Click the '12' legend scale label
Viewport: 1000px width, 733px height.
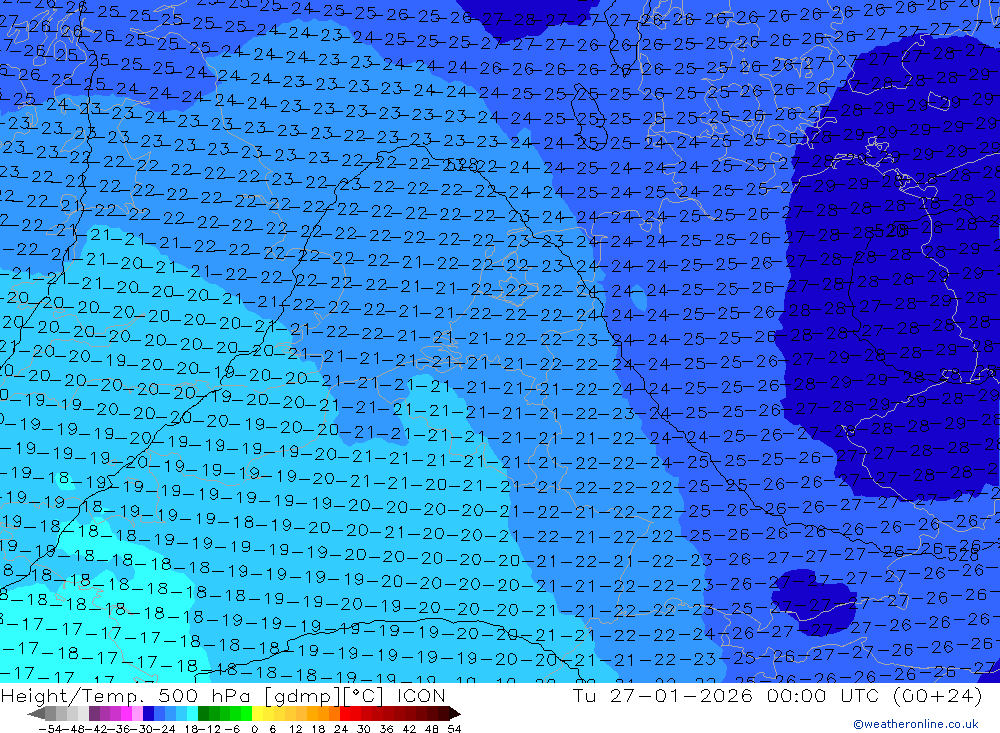tap(295, 729)
